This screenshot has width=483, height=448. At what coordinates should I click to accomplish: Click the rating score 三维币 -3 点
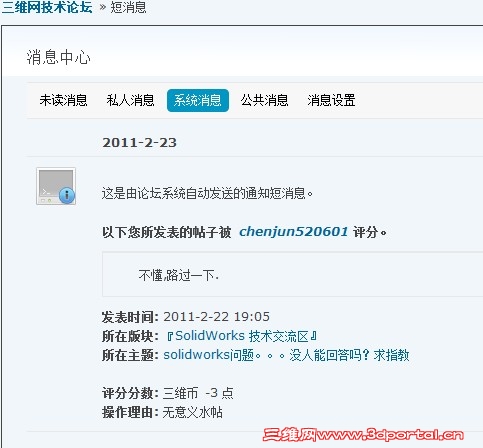click(198, 393)
